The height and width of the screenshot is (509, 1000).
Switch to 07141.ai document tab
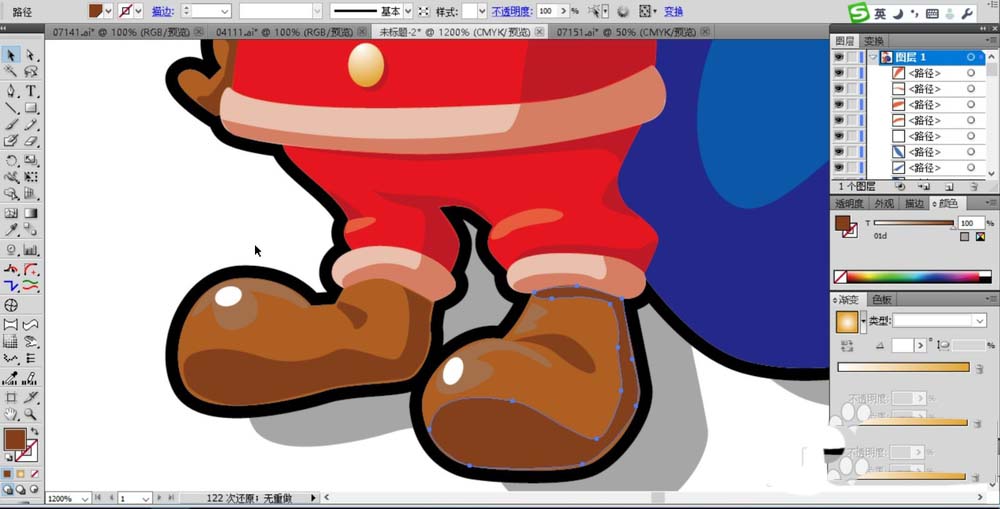tap(121, 31)
